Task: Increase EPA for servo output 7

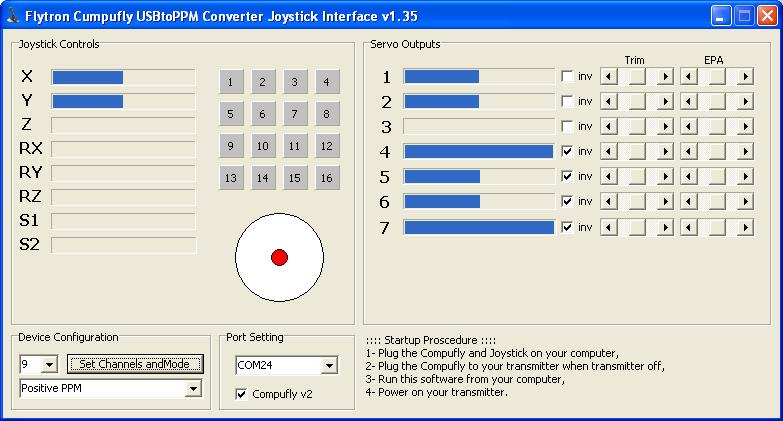Action: [745, 227]
